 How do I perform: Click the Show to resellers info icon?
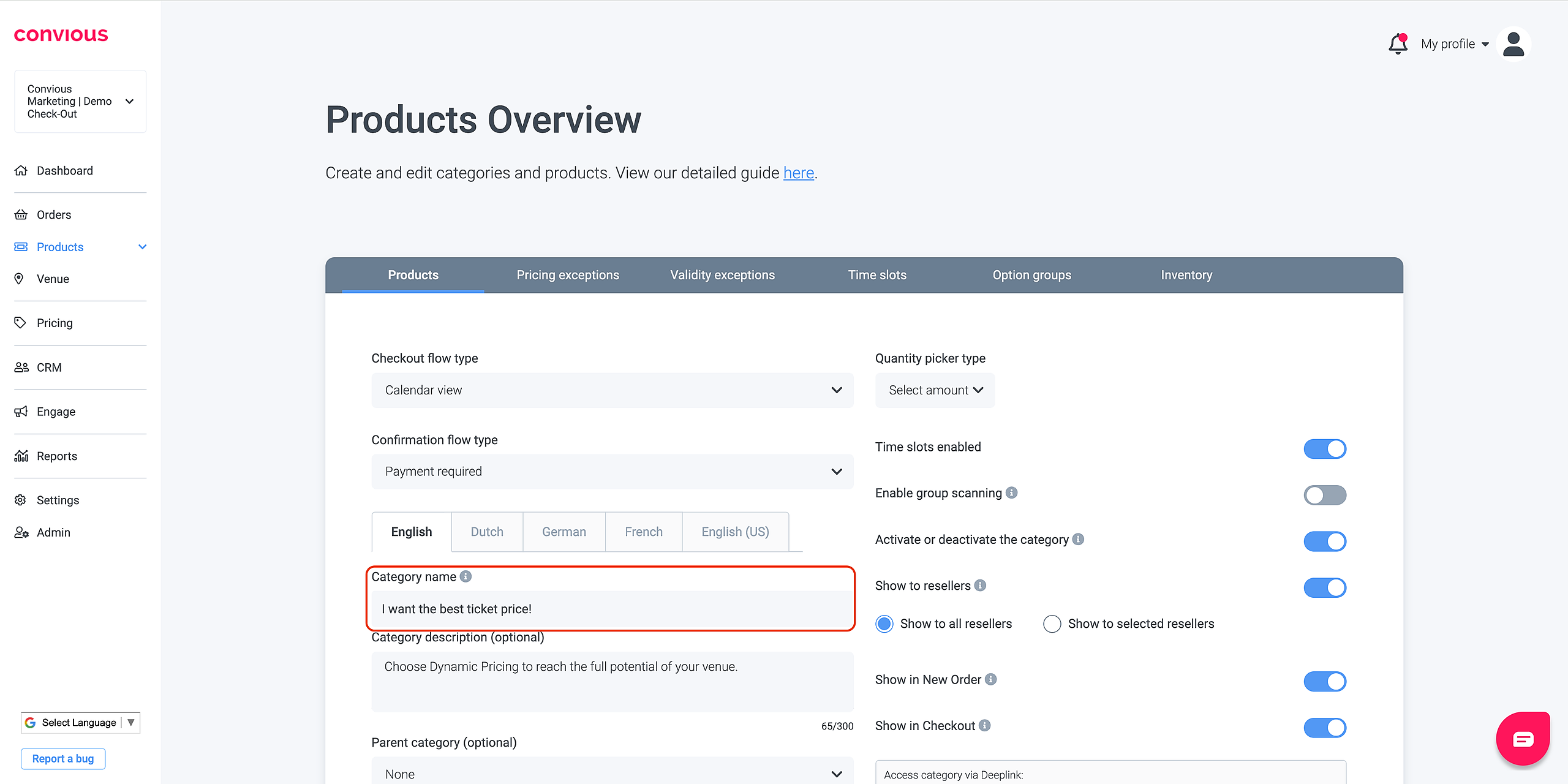coord(981,586)
